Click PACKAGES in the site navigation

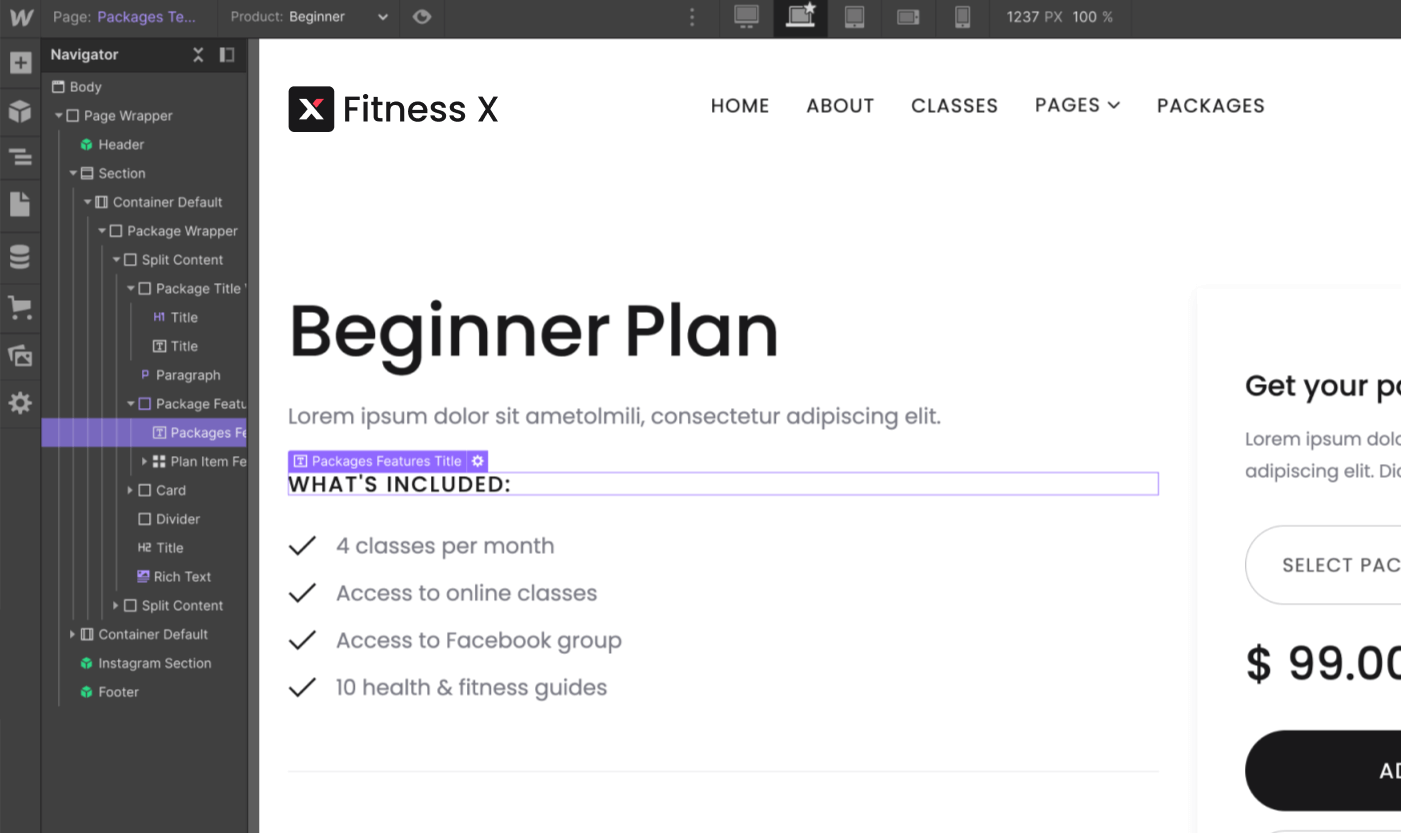1210,105
